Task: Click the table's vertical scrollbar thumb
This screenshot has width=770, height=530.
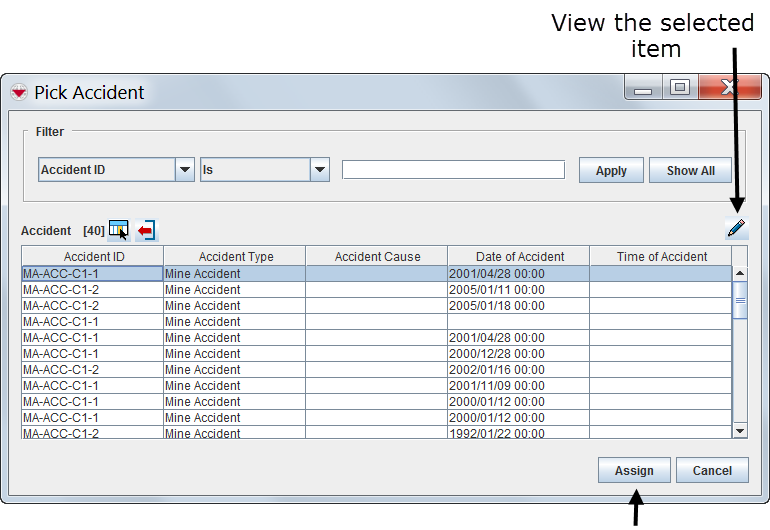Action: [x=740, y=299]
